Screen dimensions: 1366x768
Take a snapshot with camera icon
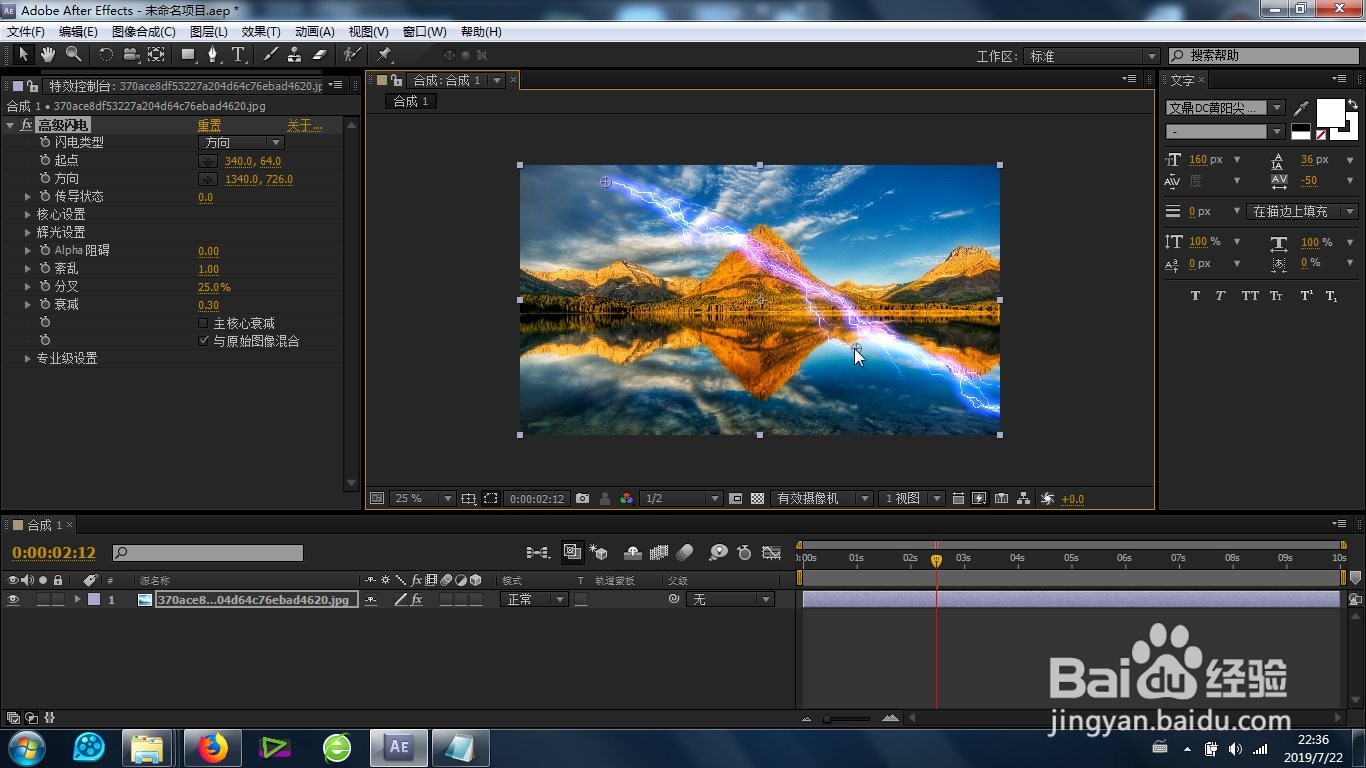pyautogui.click(x=582, y=498)
